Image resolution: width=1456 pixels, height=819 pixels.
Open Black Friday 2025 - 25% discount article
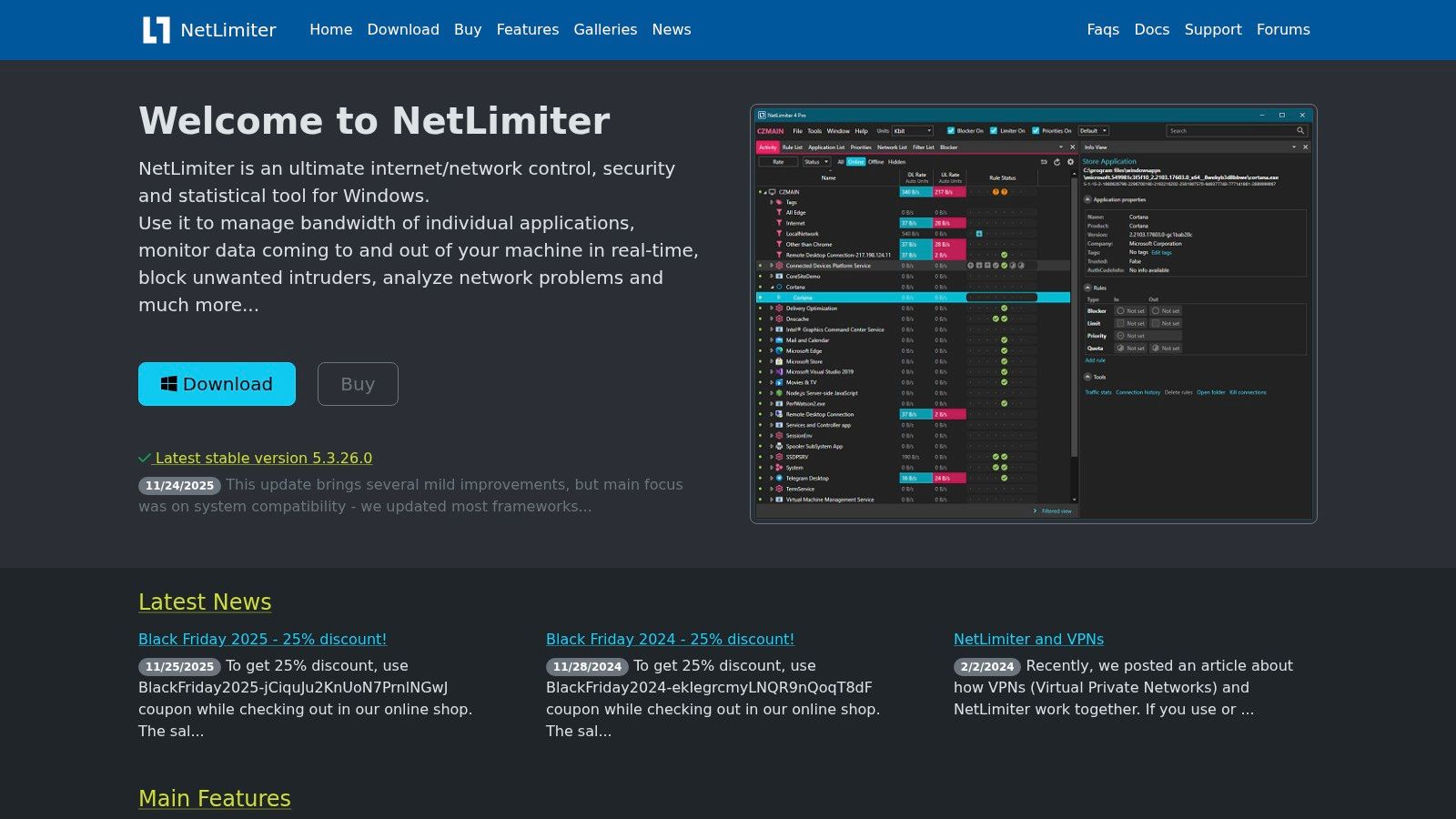pos(262,639)
